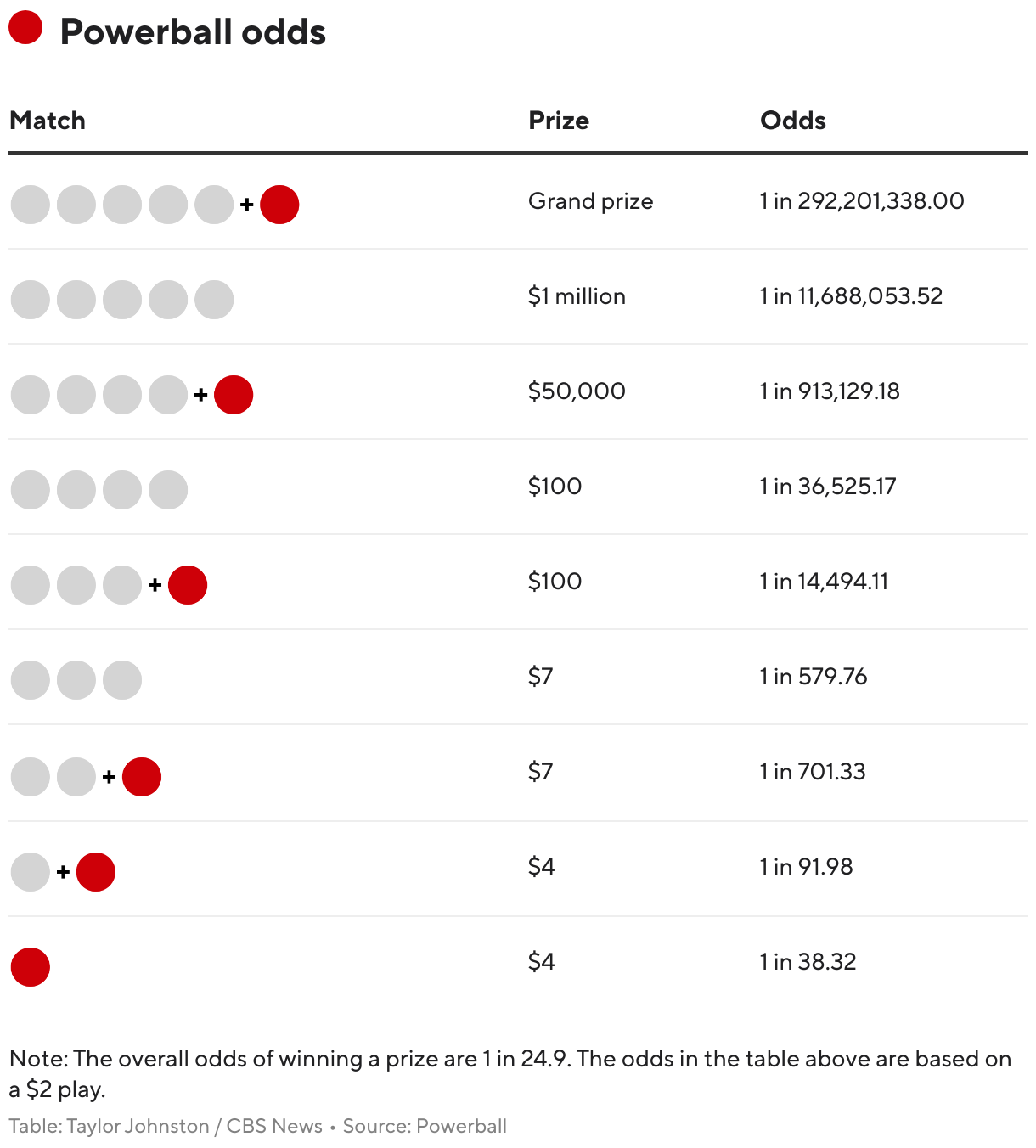1036x1148 pixels.
Task: Click the red circle beside the Powerball odds title
Action: (x=25, y=27)
